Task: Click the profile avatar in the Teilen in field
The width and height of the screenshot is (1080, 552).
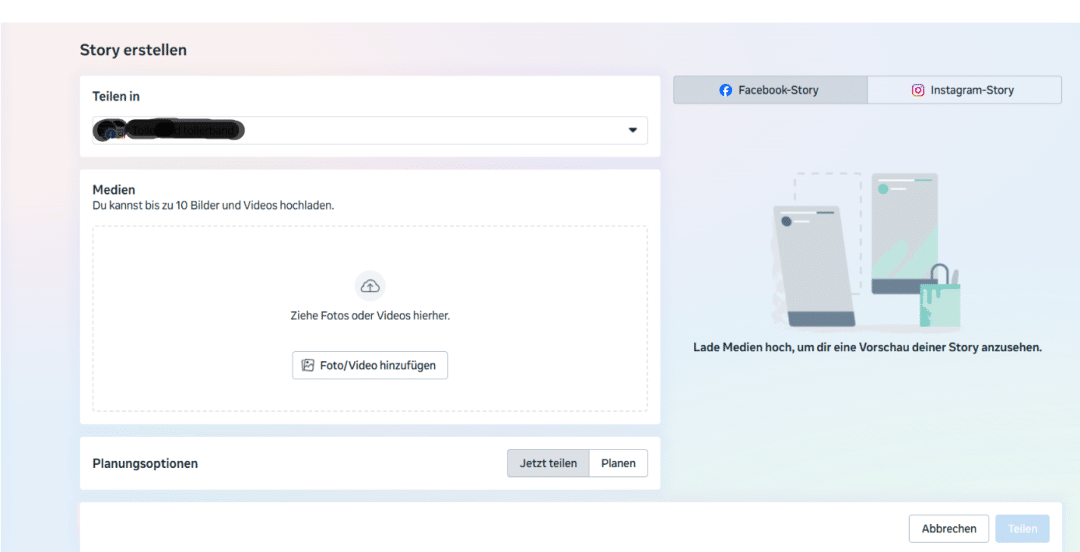Action: (112, 131)
